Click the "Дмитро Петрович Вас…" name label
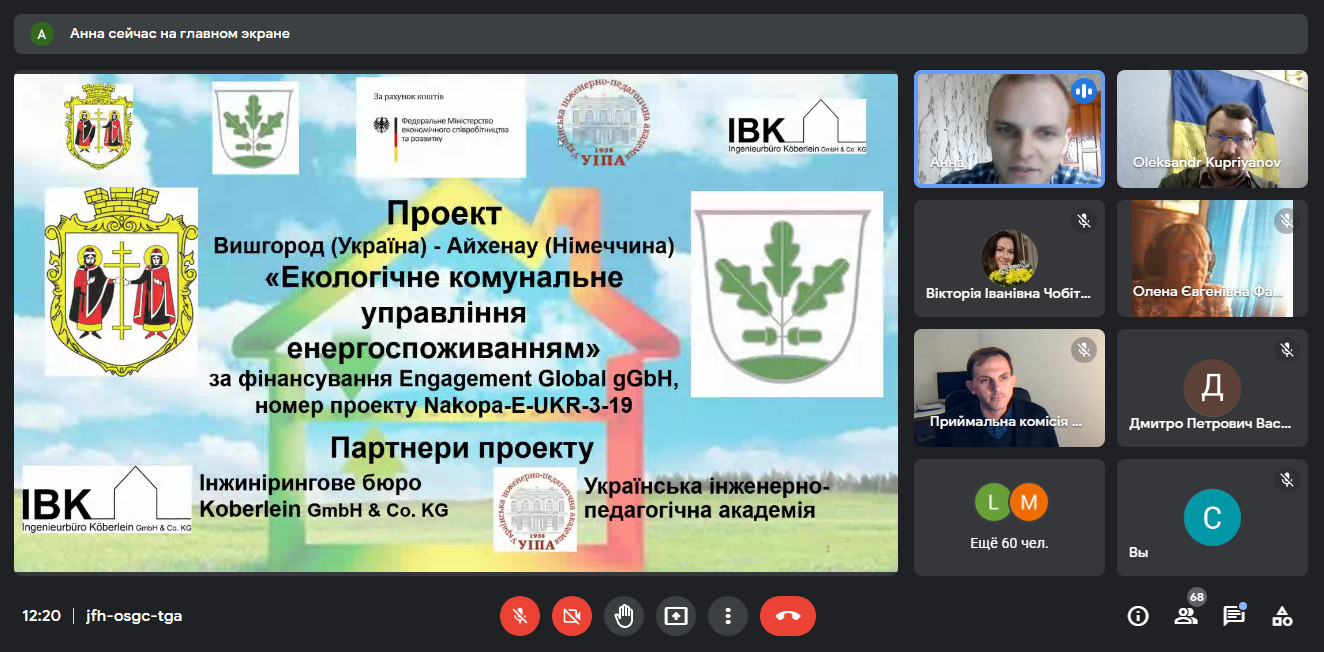The image size is (1324, 652). (x=1210, y=423)
